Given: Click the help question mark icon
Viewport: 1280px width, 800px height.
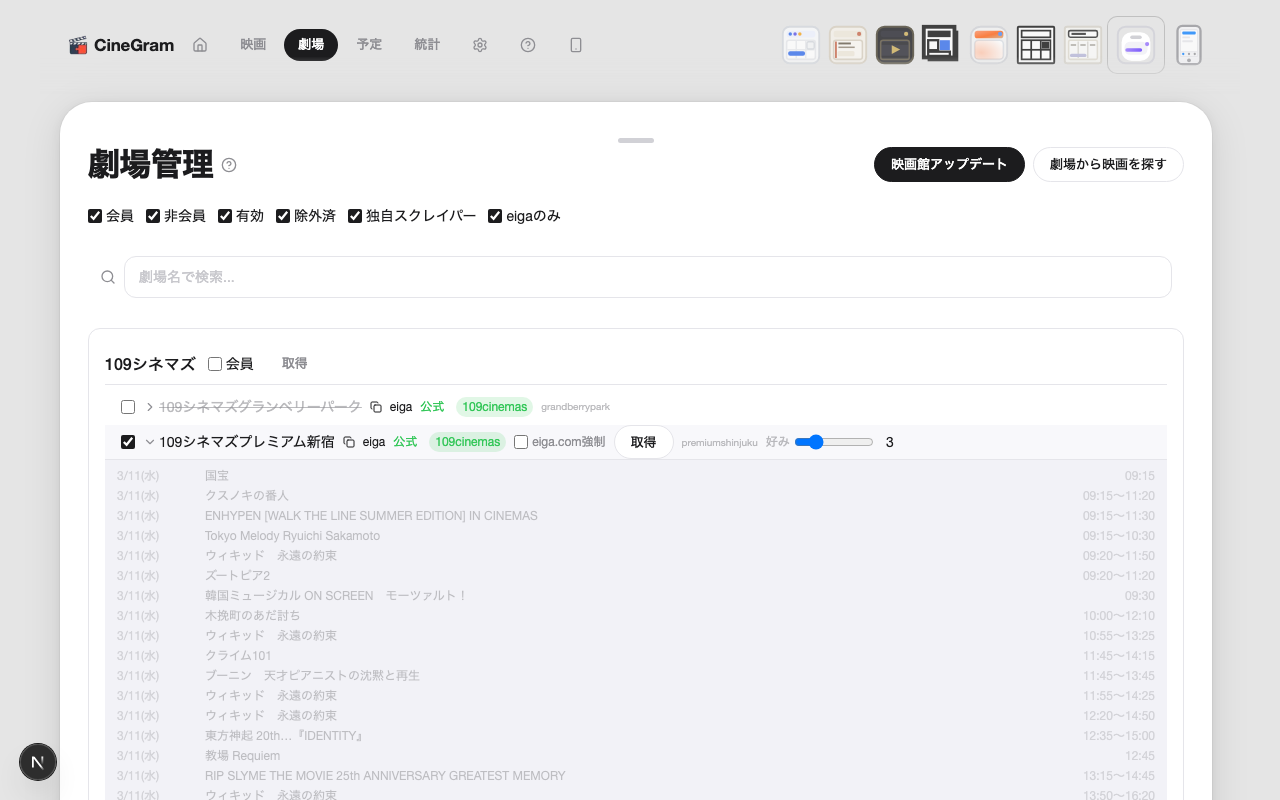Looking at the screenshot, I should (x=528, y=45).
